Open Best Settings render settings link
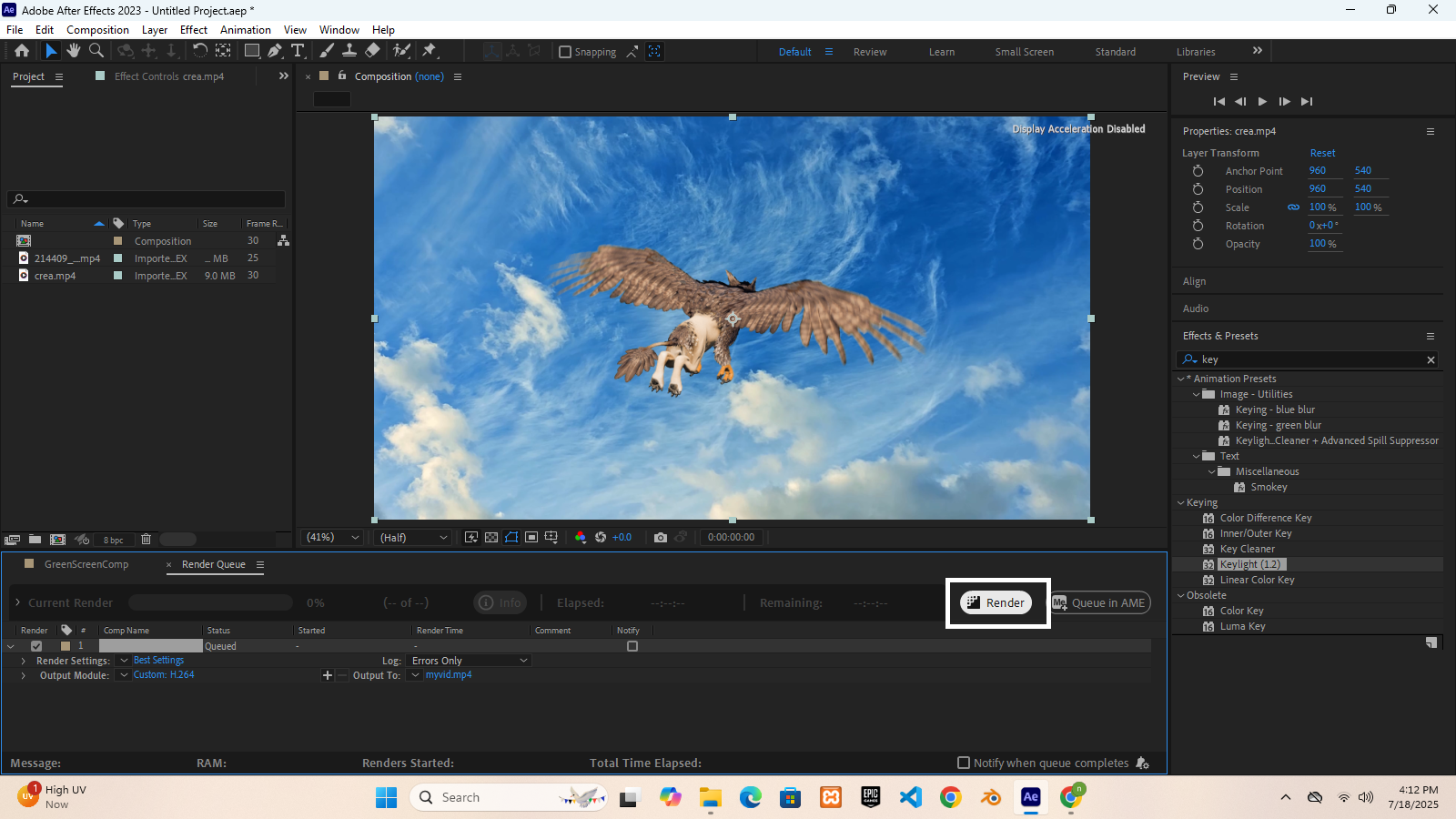The image size is (1456, 819). click(x=158, y=661)
